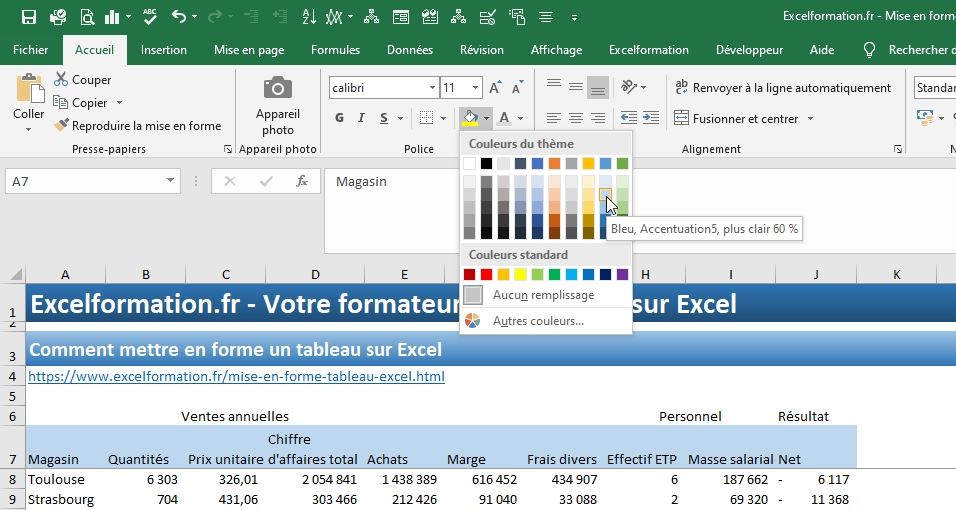The width and height of the screenshot is (956, 510).
Task: Toggle underline S formatting
Action: coord(383,118)
